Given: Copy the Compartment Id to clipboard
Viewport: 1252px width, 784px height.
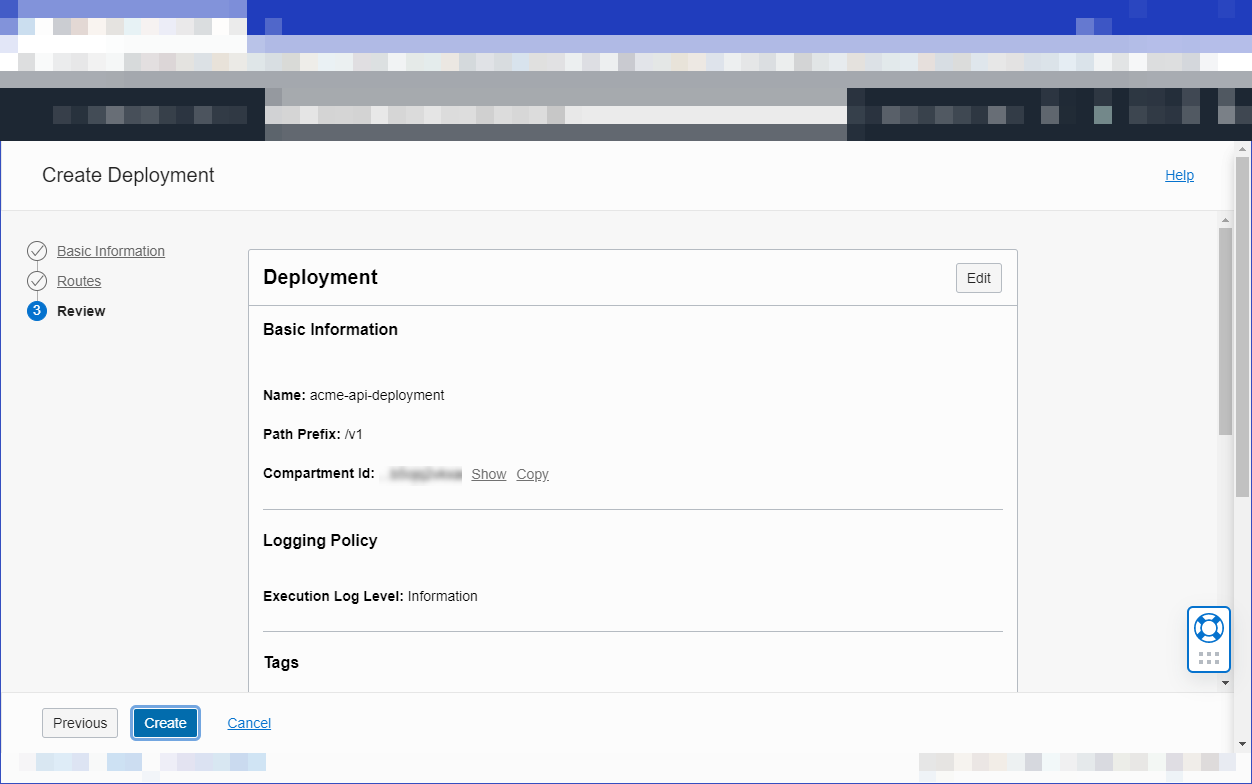Looking at the screenshot, I should click(531, 474).
